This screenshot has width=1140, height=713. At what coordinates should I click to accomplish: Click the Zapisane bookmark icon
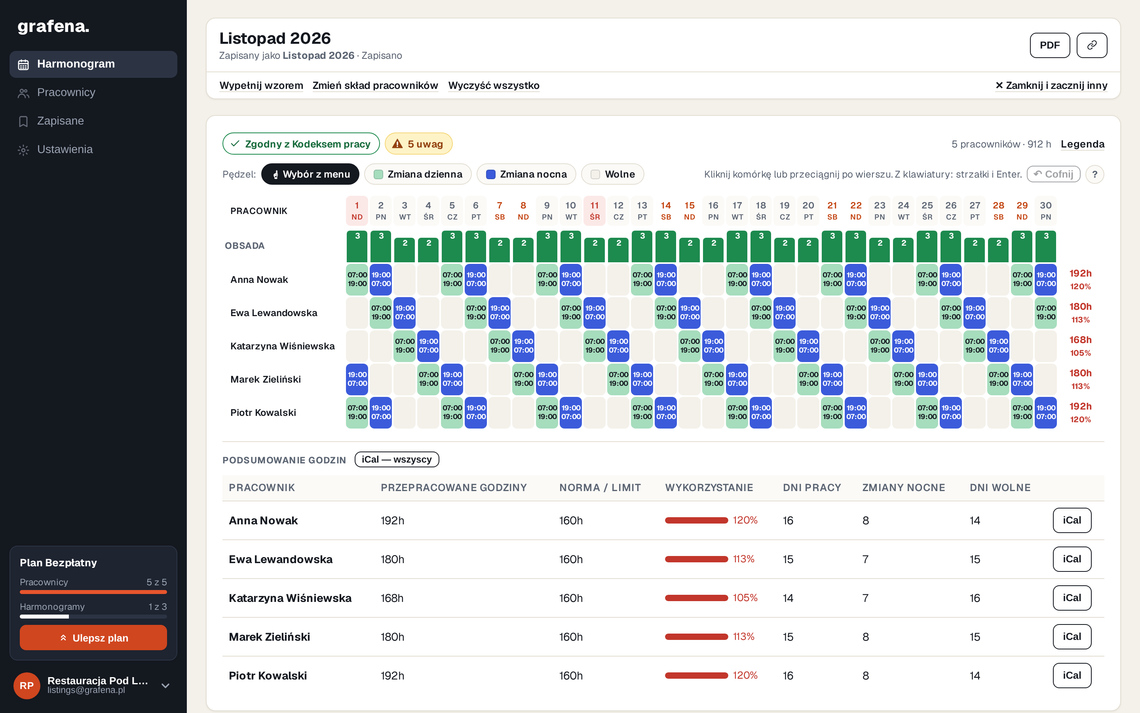click(23, 121)
